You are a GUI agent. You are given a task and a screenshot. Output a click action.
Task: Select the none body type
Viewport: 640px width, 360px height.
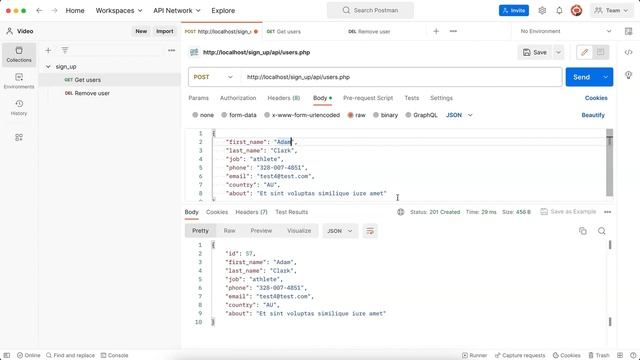(x=203, y=115)
